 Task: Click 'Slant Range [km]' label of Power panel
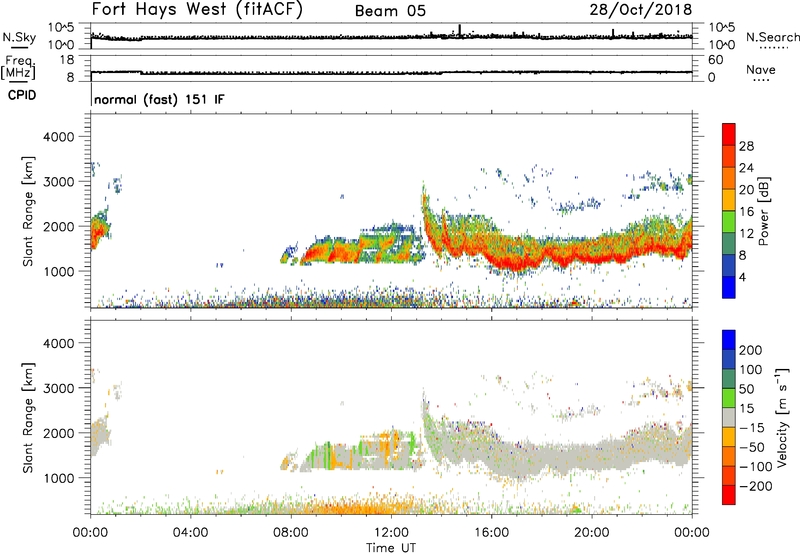coord(28,211)
